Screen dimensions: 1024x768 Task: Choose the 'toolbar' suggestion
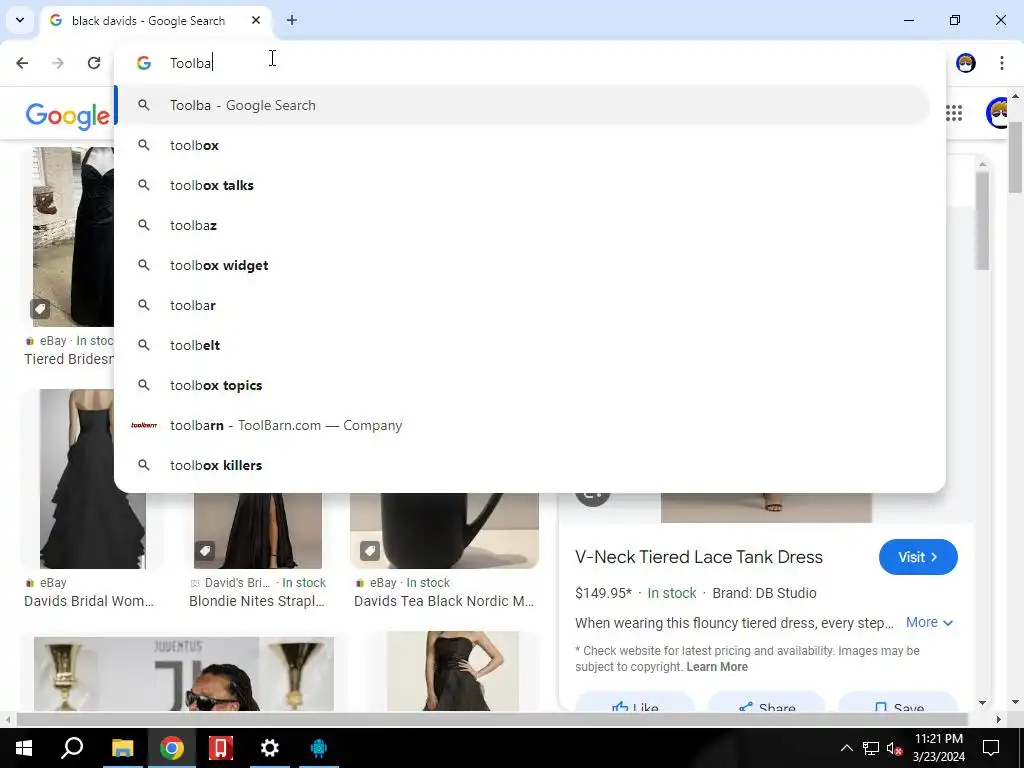(522, 305)
